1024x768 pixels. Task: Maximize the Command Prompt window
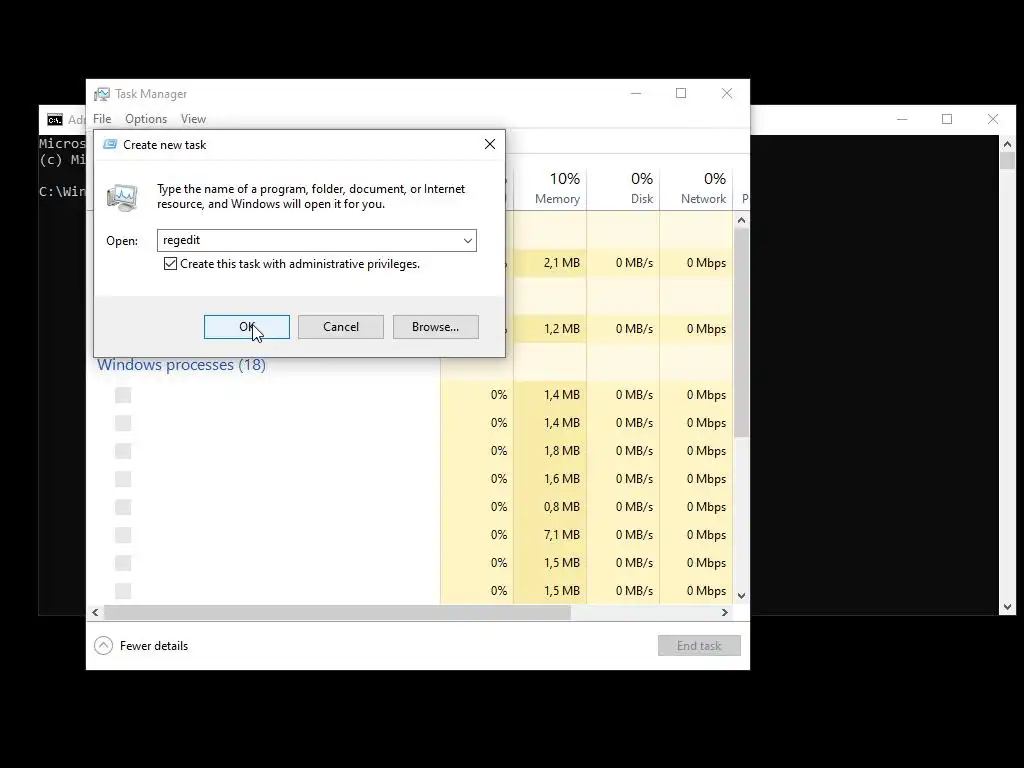[x=947, y=119]
